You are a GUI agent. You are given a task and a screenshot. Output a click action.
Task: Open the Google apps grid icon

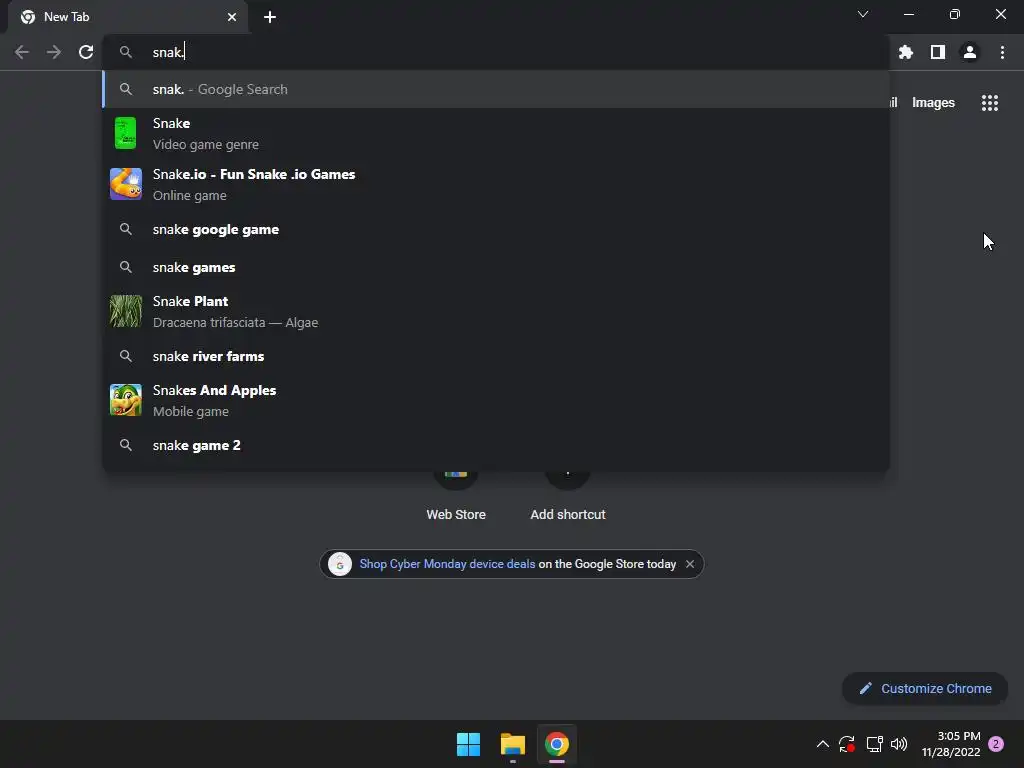tap(990, 103)
